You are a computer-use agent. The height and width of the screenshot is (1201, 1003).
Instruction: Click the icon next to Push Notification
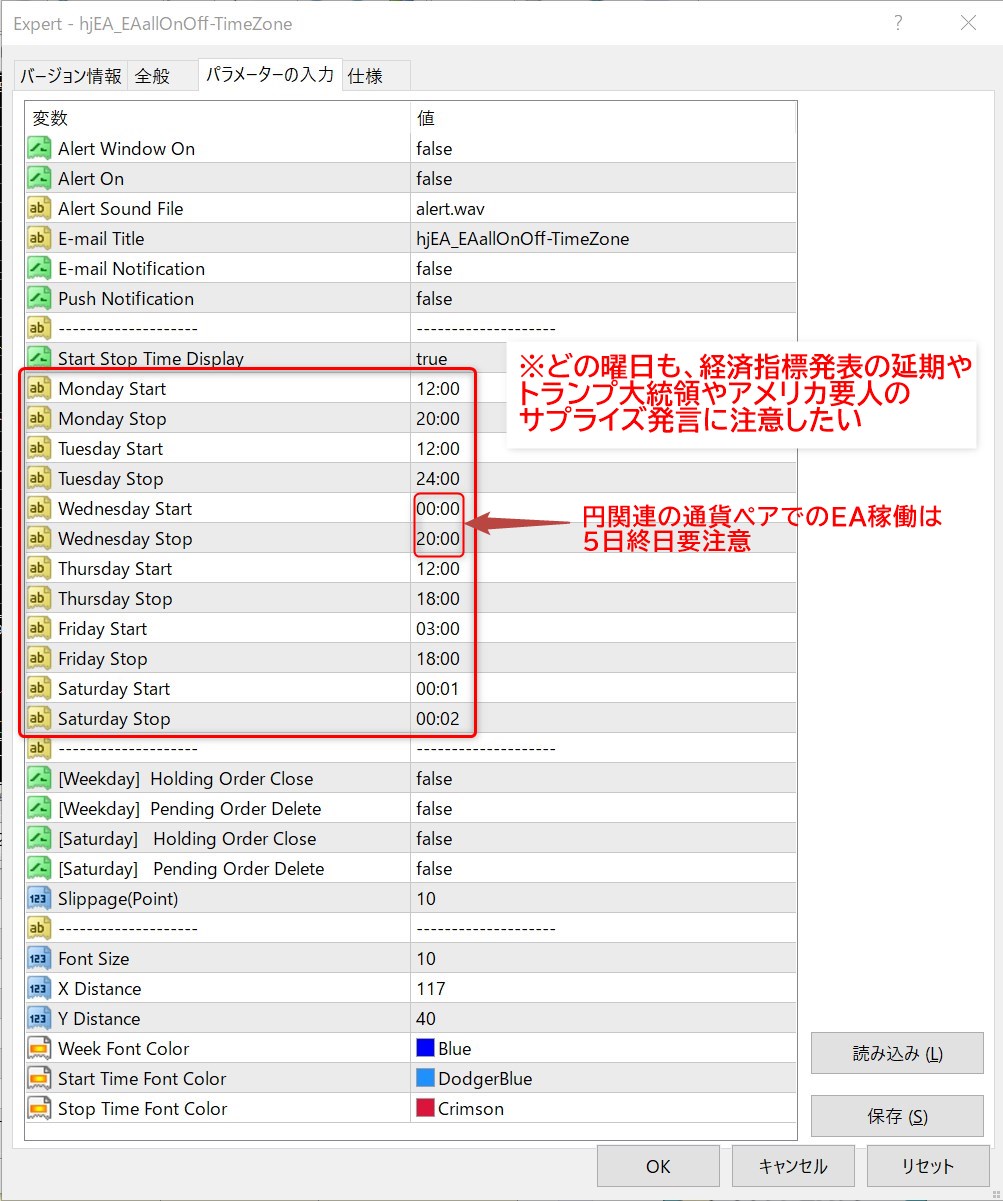click(x=39, y=299)
